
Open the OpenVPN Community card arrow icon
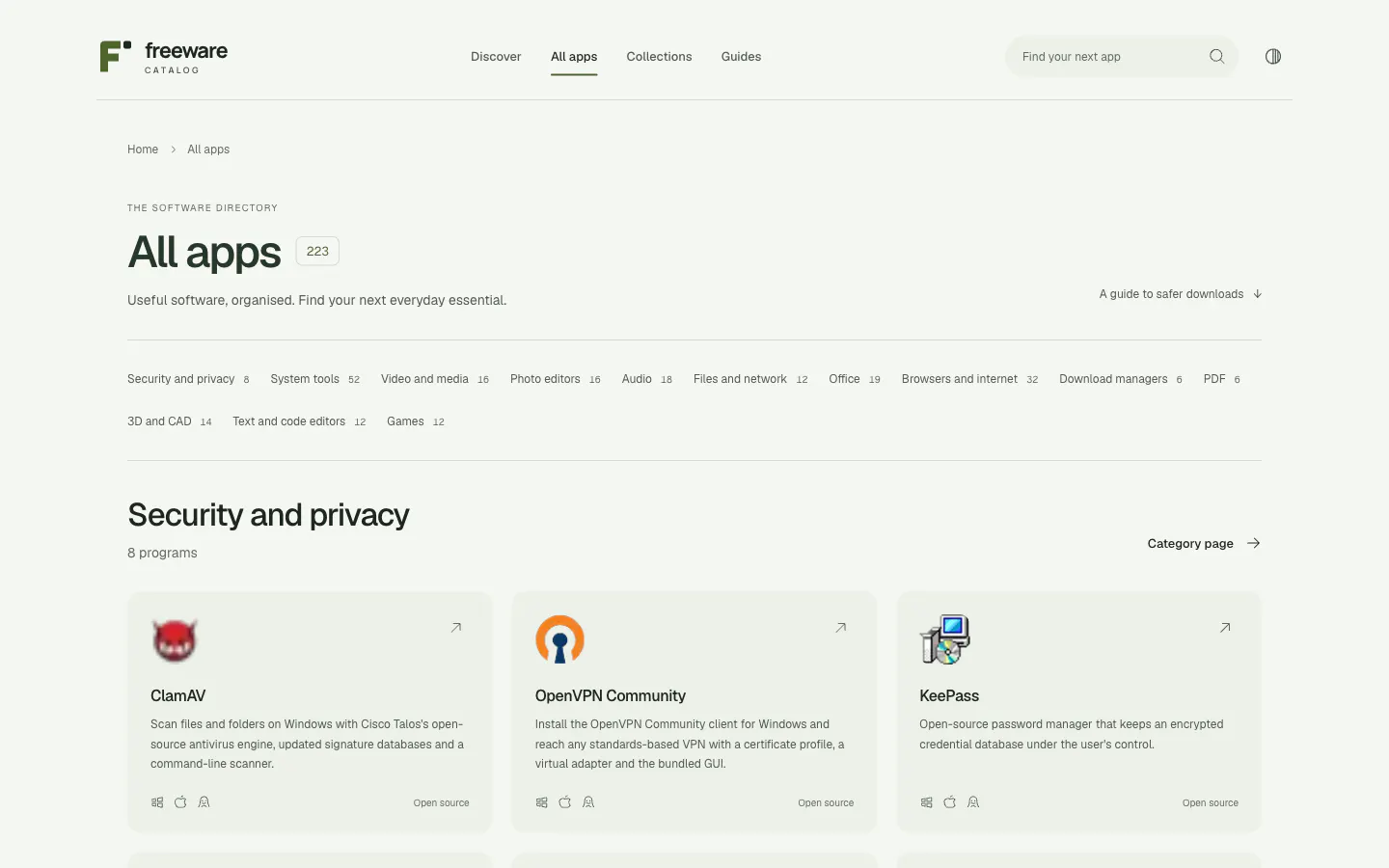841,628
